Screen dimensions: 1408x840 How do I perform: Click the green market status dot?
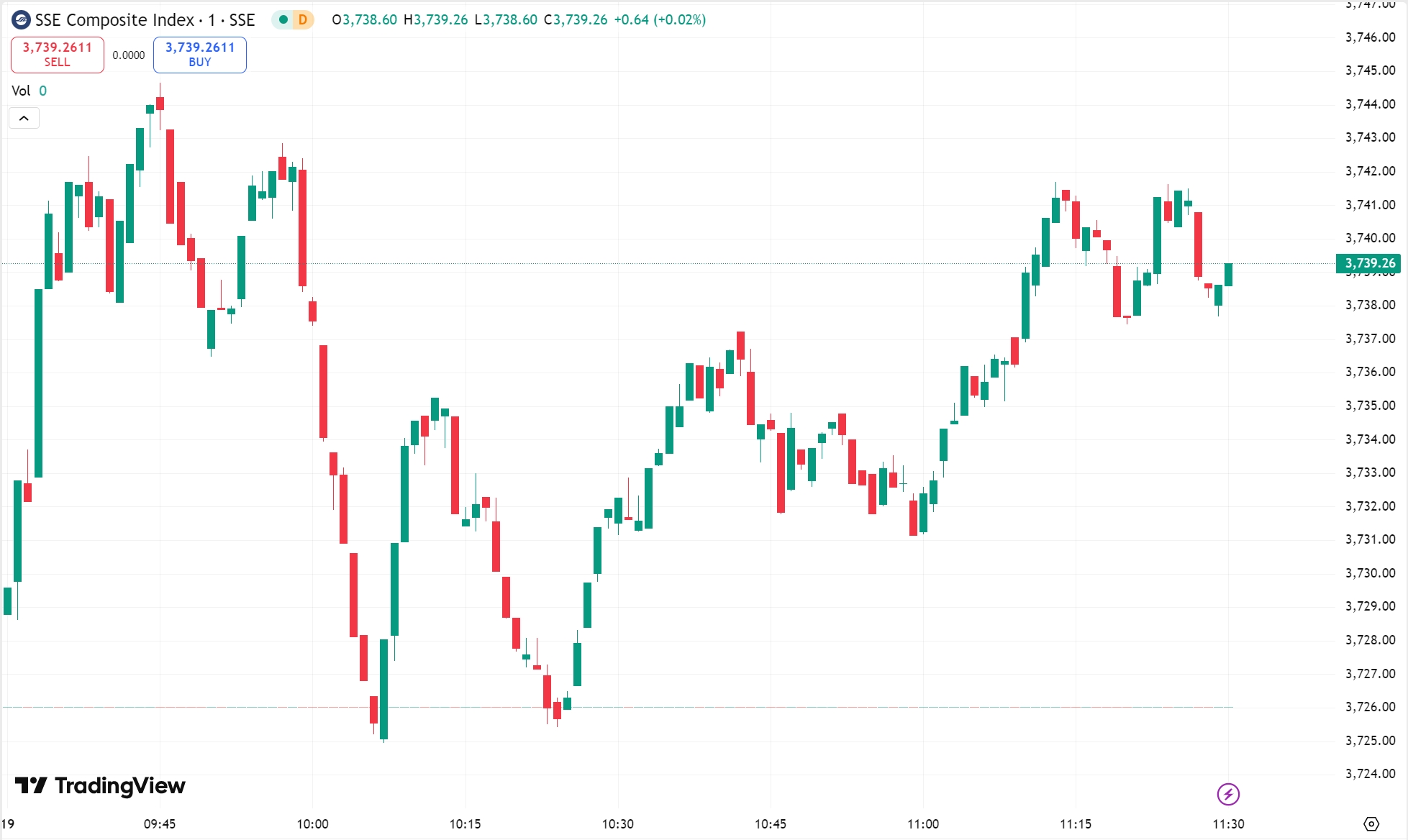[x=283, y=20]
